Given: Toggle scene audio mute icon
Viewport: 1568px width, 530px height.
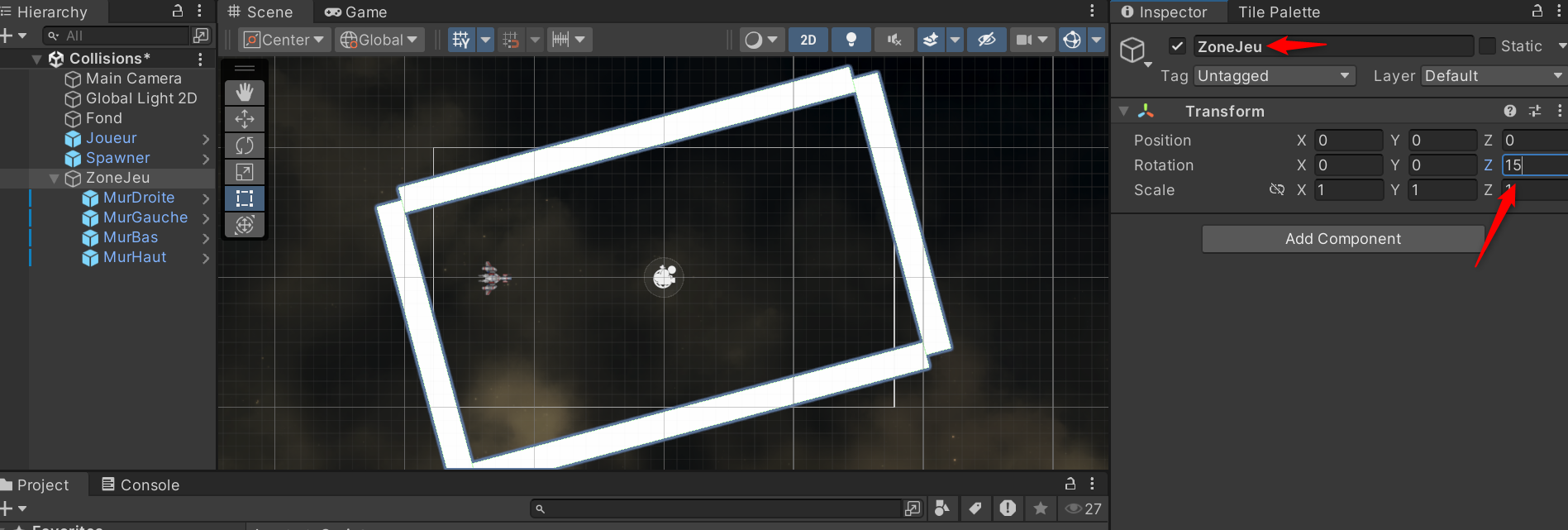Looking at the screenshot, I should [894, 40].
